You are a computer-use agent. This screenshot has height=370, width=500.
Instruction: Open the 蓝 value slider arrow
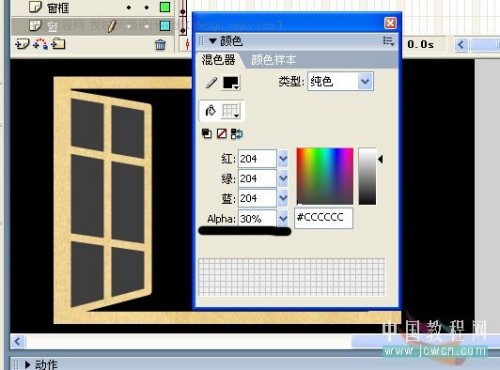point(283,198)
